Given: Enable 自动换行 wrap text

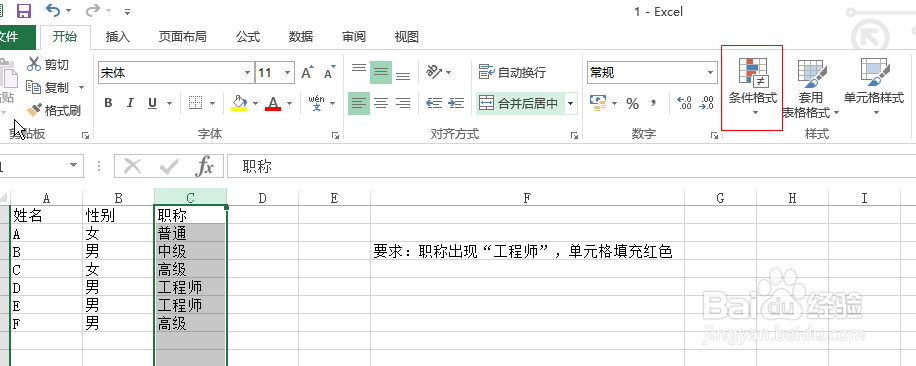Looking at the screenshot, I should coord(512,72).
